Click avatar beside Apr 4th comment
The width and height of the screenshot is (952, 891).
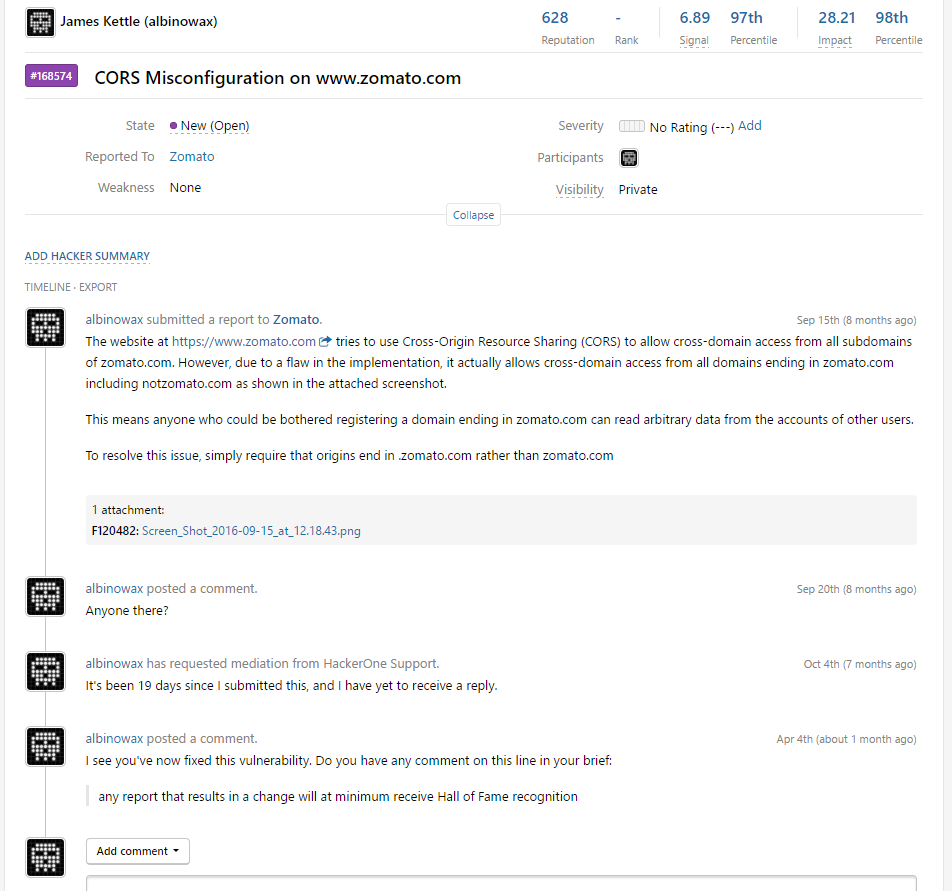click(46, 747)
